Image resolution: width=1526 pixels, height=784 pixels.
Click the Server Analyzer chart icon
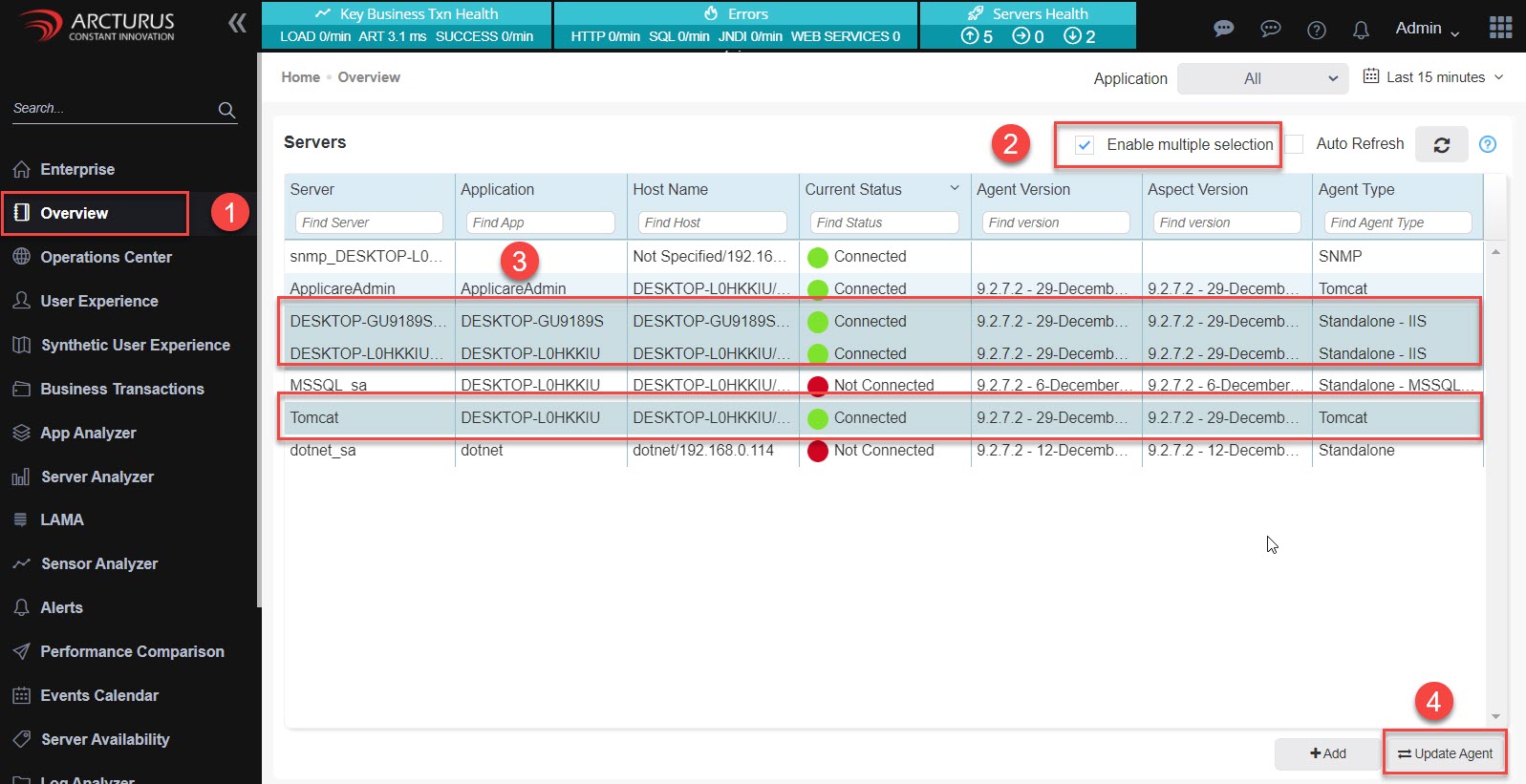[21, 477]
